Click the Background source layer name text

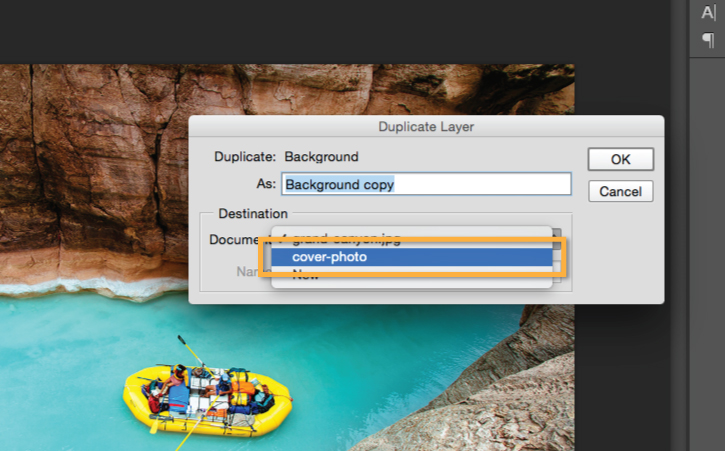pos(321,157)
